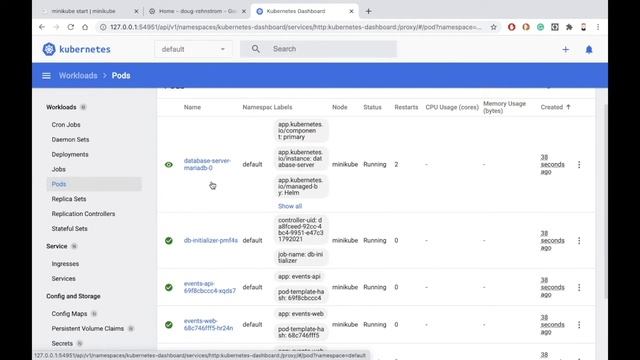Click the search magnifier icon
Screen dimensions: 640x360
(256, 49)
